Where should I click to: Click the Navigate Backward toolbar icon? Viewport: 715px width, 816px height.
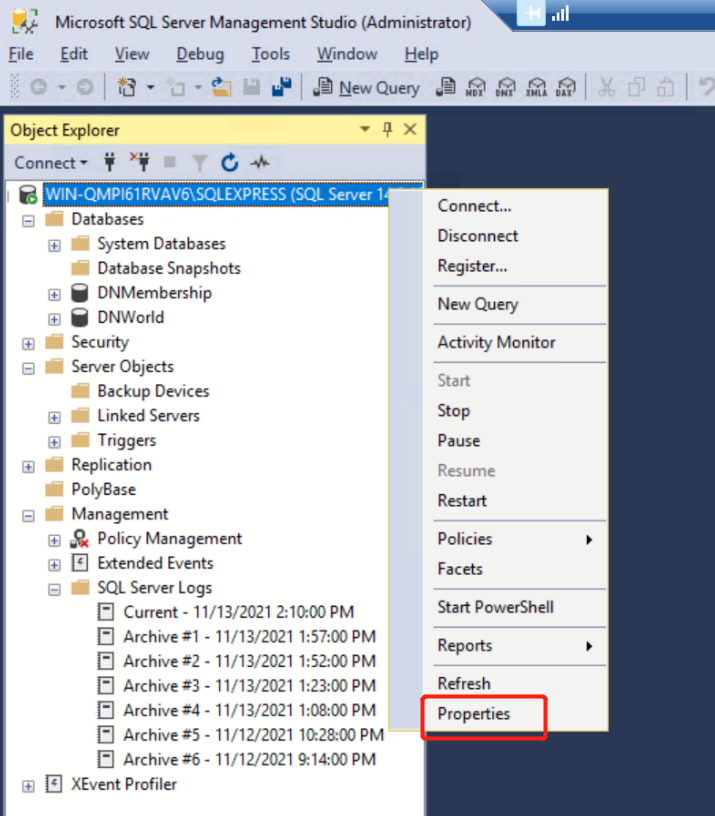click(39, 87)
